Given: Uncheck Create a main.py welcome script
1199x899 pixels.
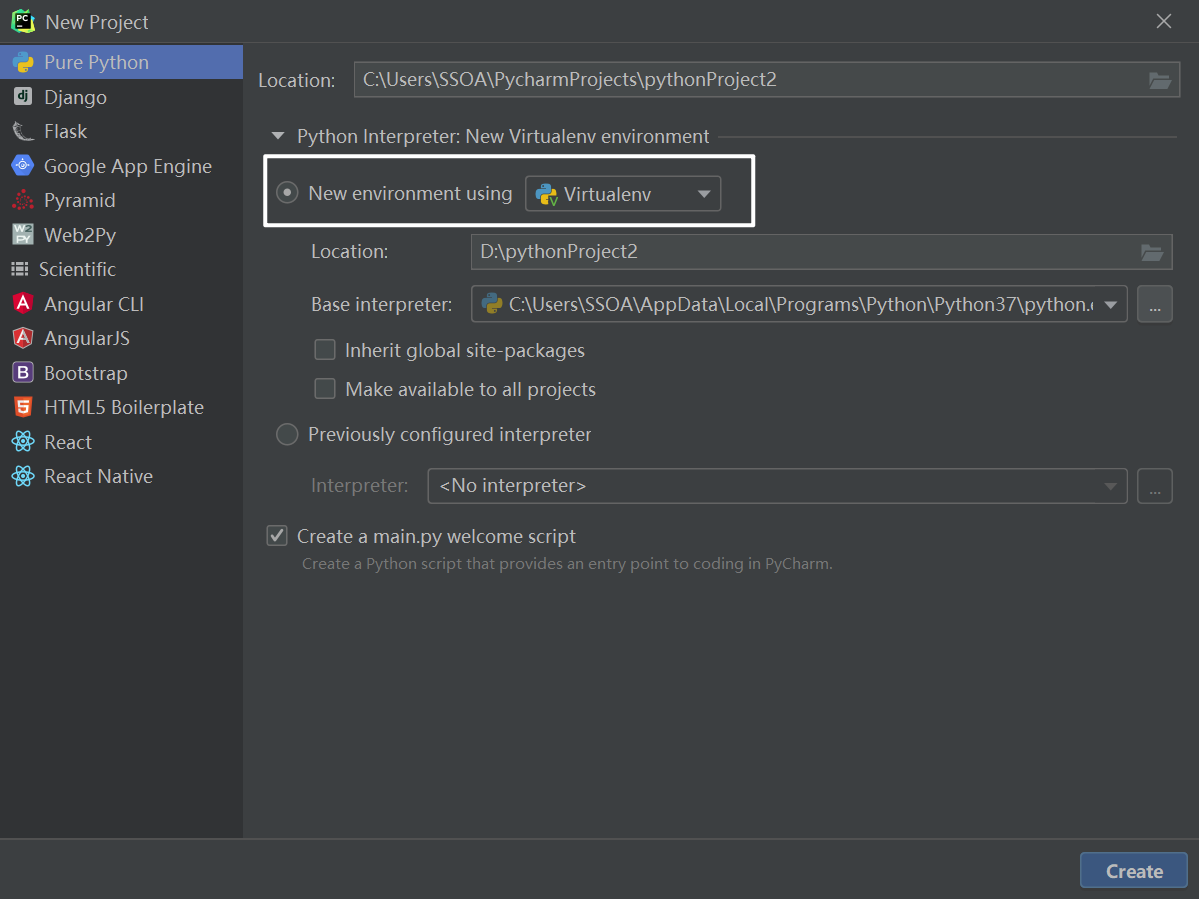Looking at the screenshot, I should 277,536.
